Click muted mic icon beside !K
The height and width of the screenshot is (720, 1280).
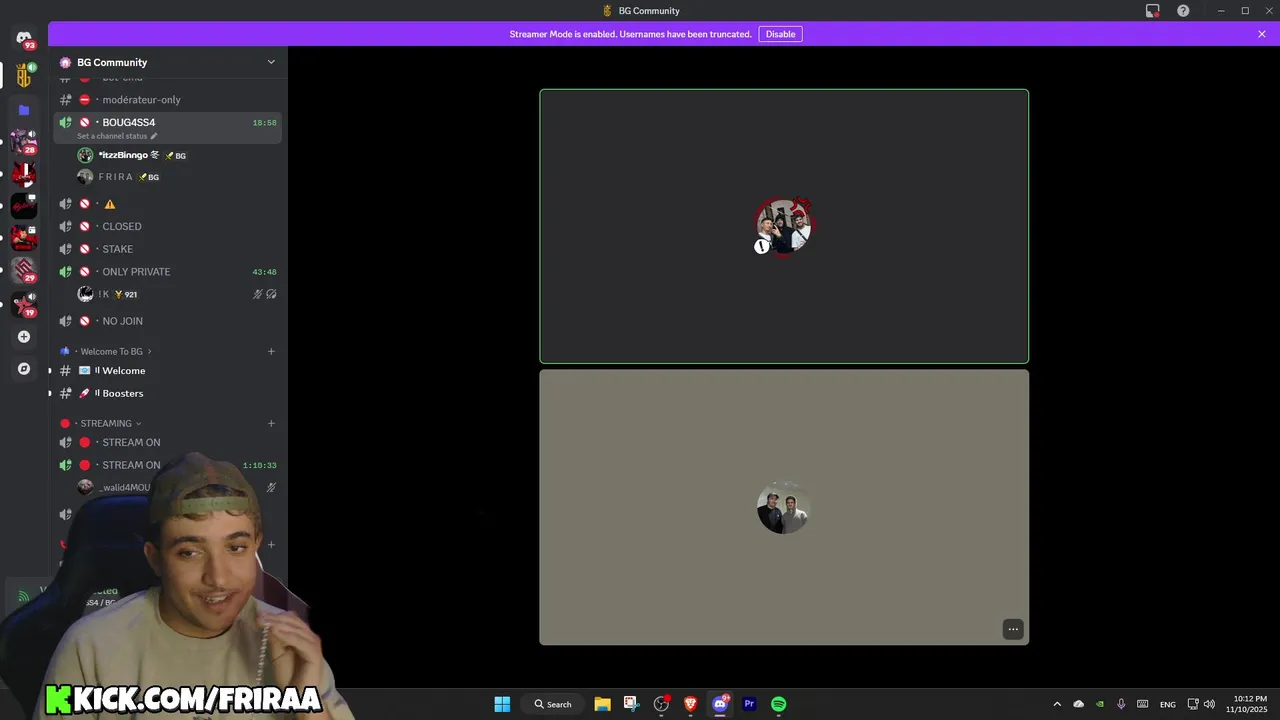(x=257, y=294)
